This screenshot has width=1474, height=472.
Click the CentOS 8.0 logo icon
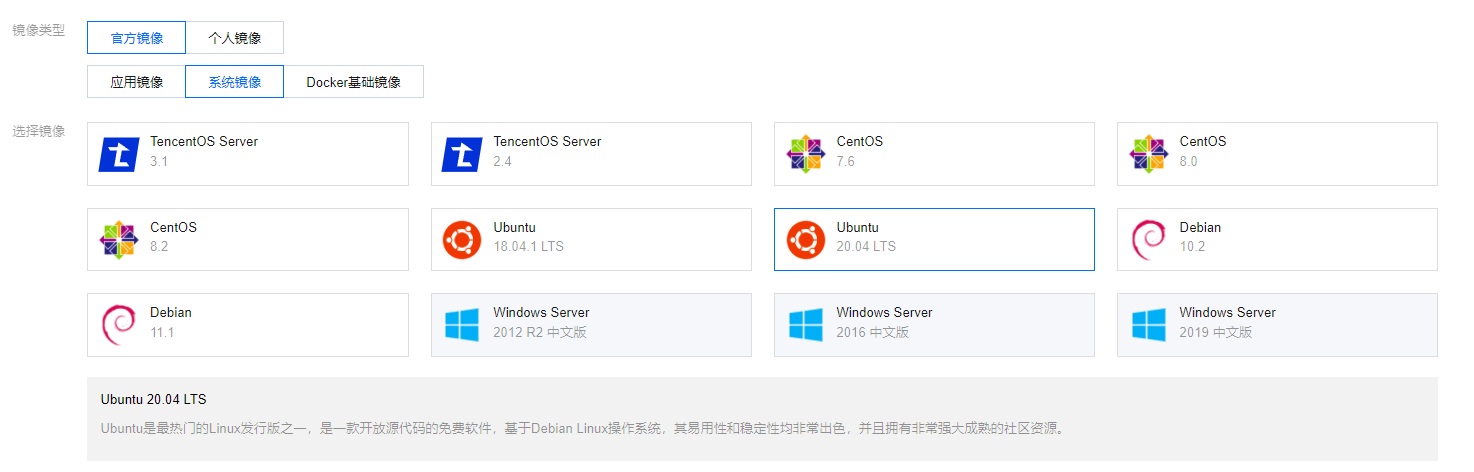[1148, 154]
